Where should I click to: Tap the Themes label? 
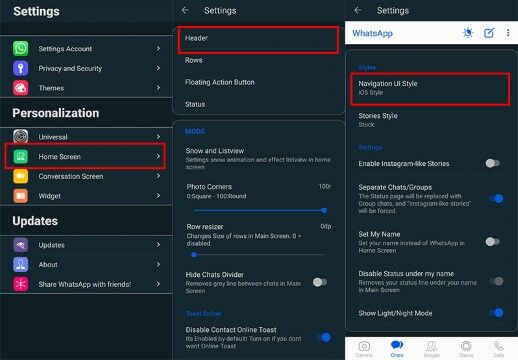tap(51, 88)
